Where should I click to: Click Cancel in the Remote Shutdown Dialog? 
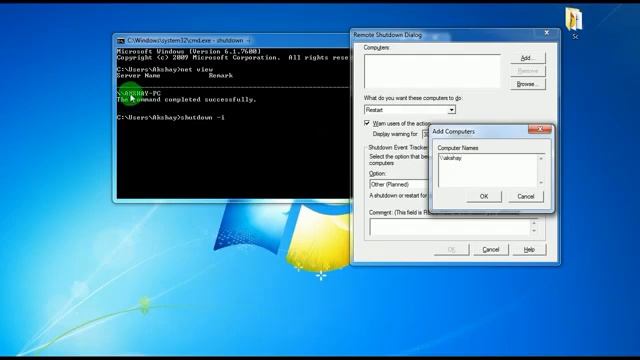tap(491, 249)
